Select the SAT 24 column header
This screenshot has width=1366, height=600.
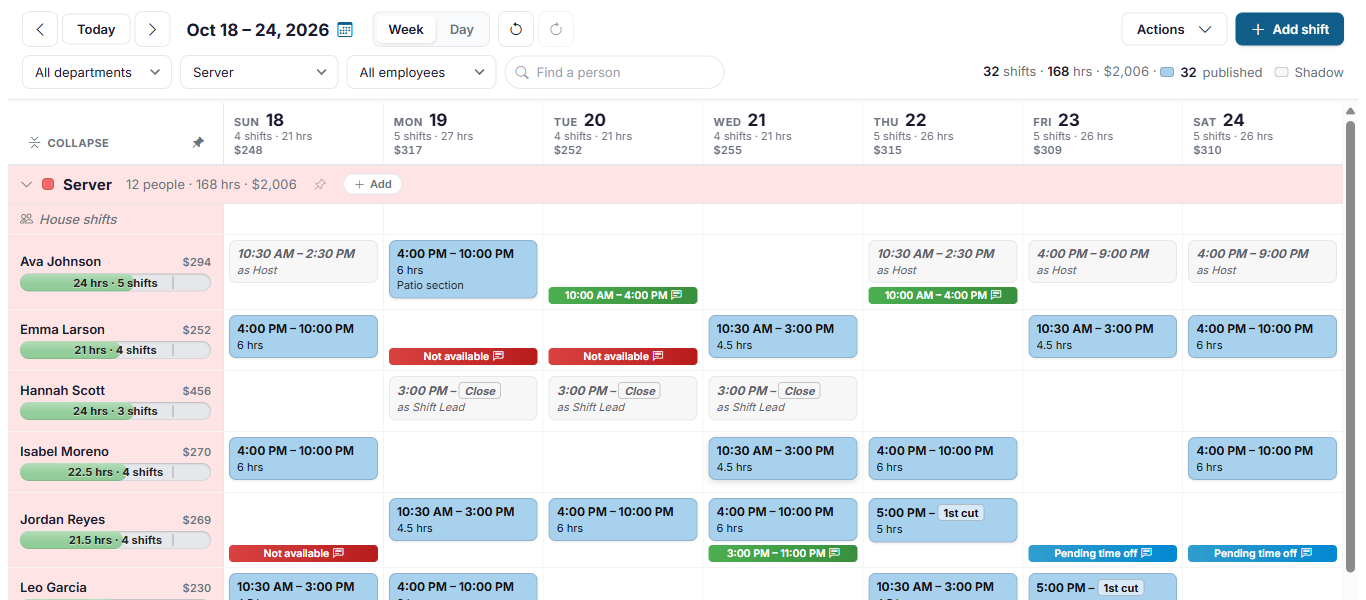click(1262, 134)
